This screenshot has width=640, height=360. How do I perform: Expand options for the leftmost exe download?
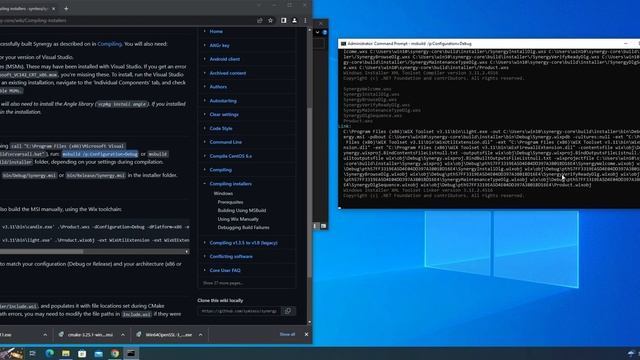click(x=45, y=335)
